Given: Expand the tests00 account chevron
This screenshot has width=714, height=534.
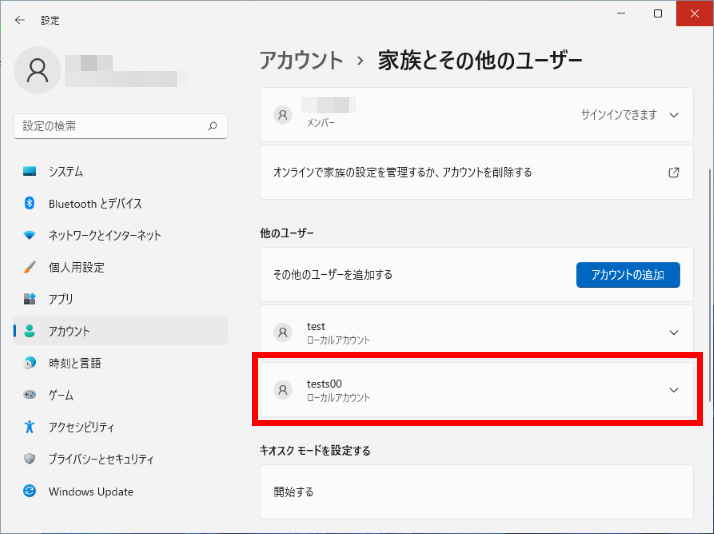Looking at the screenshot, I should pos(674,390).
